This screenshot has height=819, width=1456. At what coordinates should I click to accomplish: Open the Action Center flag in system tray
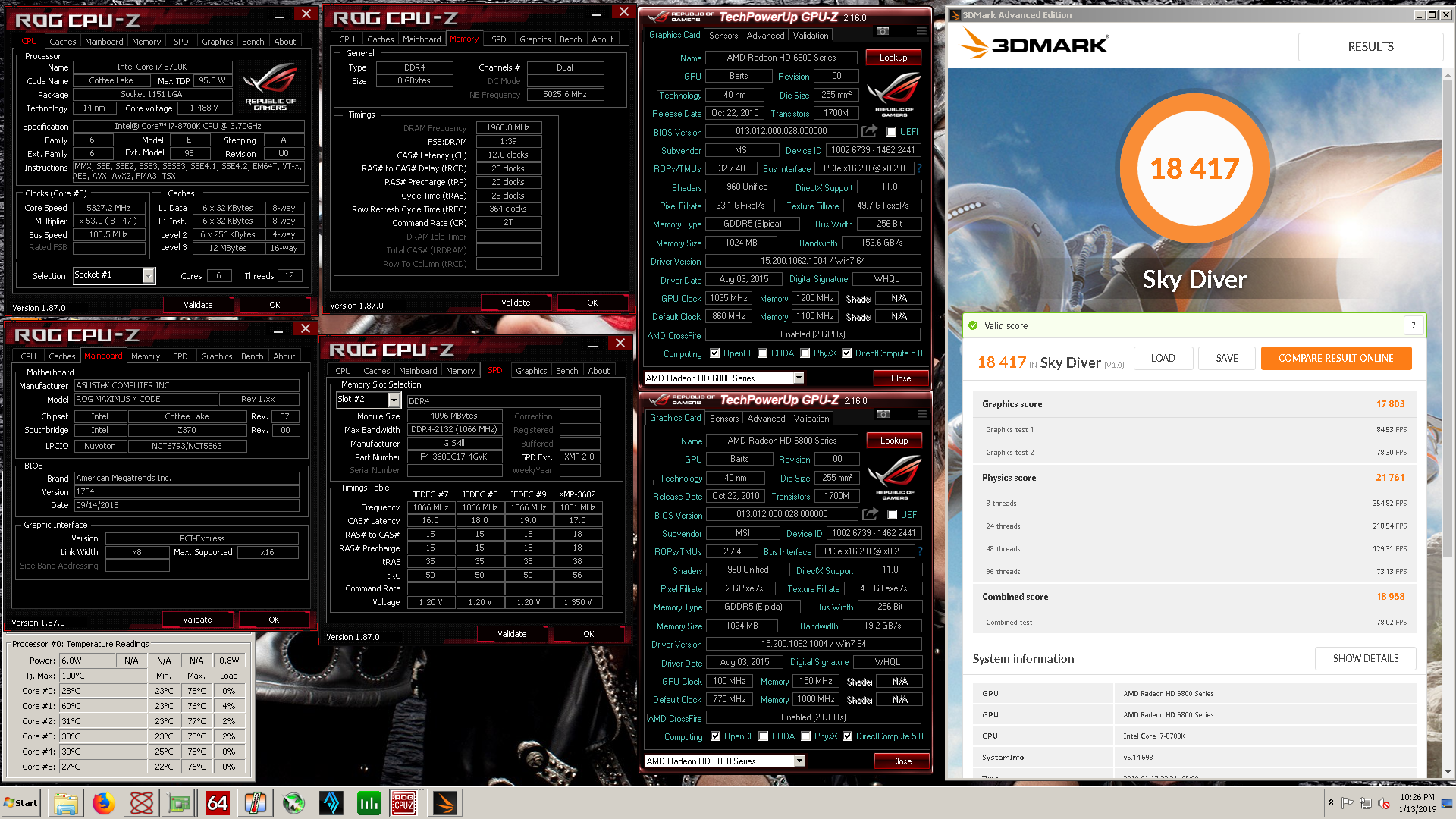[x=1348, y=803]
